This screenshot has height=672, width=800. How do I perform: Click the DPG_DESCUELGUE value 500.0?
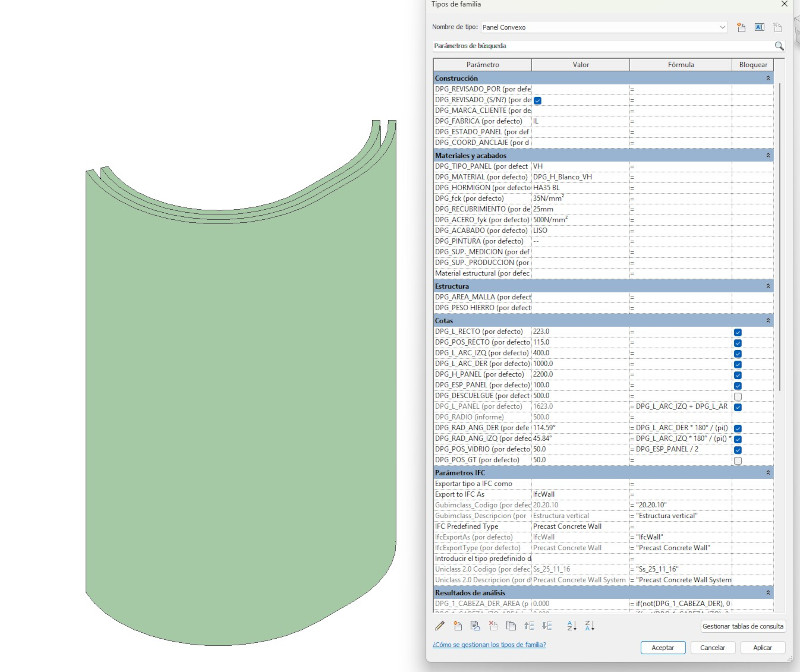(x=581, y=396)
